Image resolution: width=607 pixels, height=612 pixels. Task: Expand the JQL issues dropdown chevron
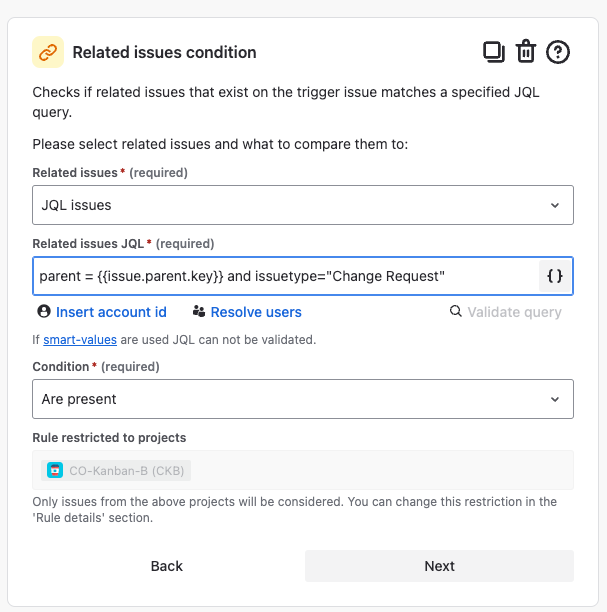click(555, 205)
